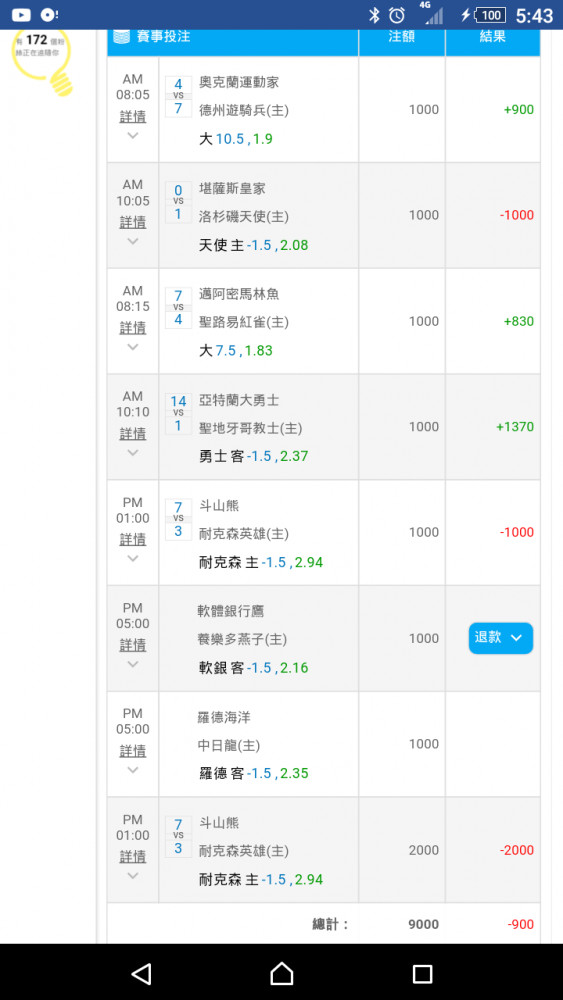Tap the 4 vs 7 score box
563x1000 pixels.
(x=178, y=96)
